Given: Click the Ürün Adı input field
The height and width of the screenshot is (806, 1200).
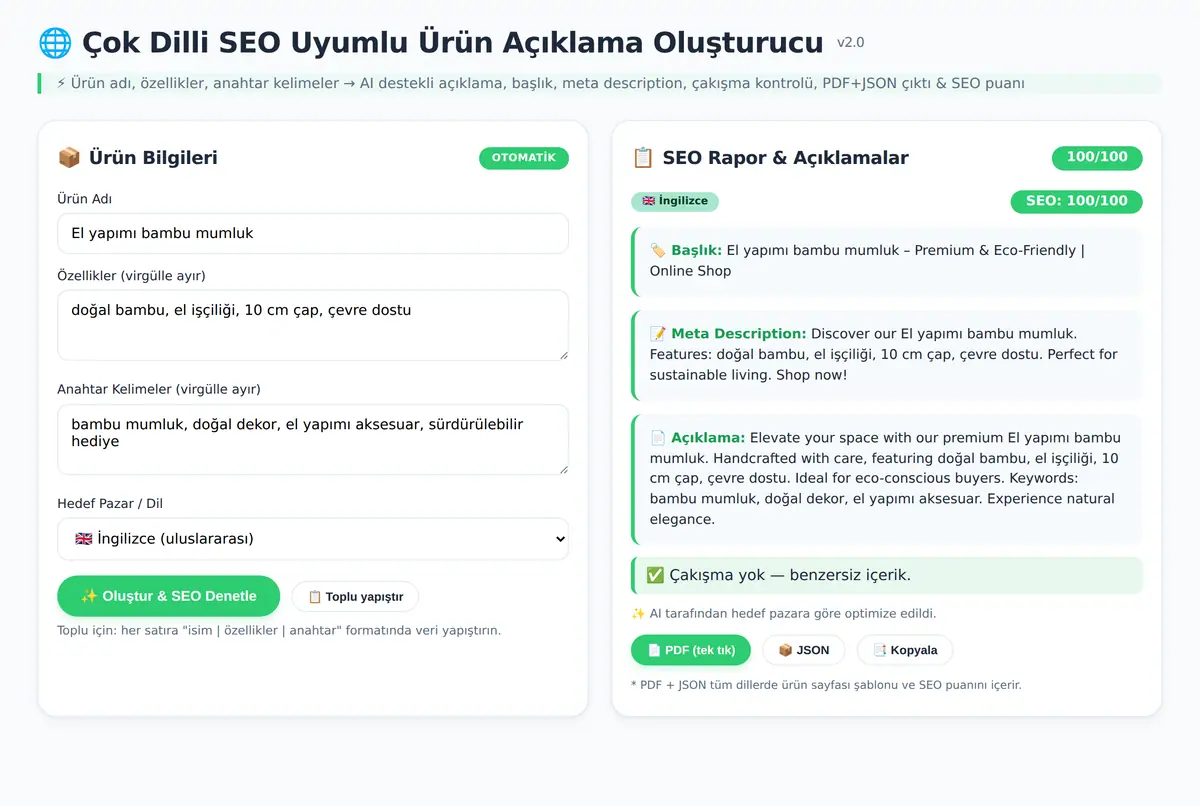Looking at the screenshot, I should 313,233.
